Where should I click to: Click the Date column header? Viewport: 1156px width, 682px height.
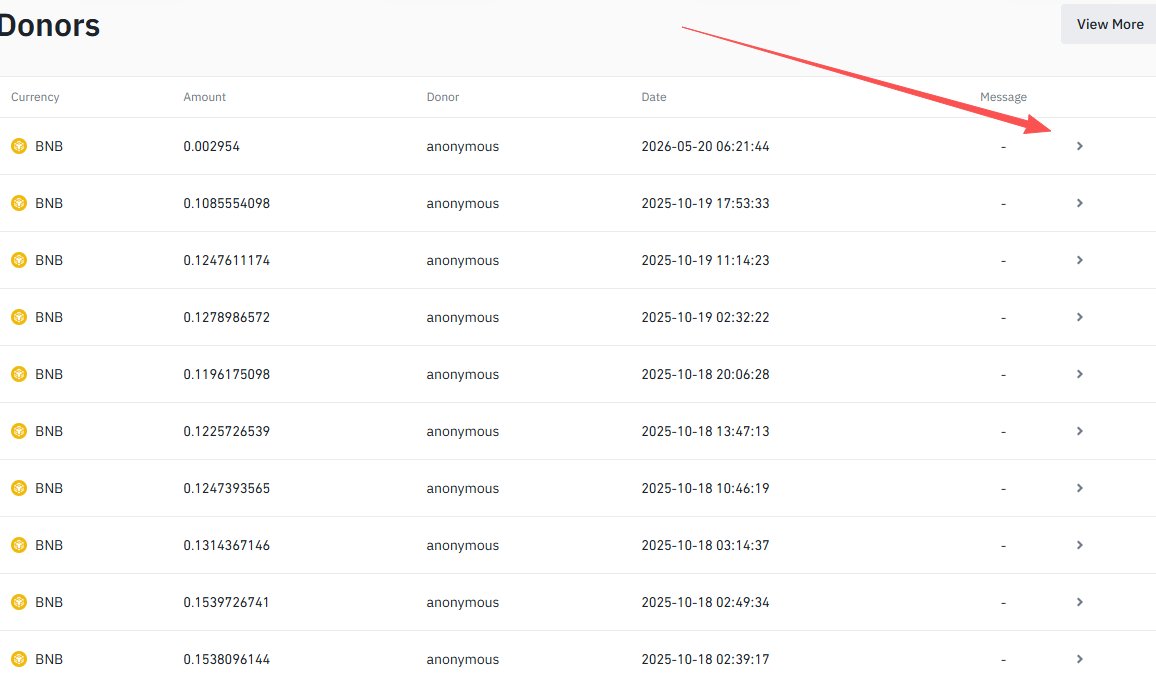pos(654,97)
